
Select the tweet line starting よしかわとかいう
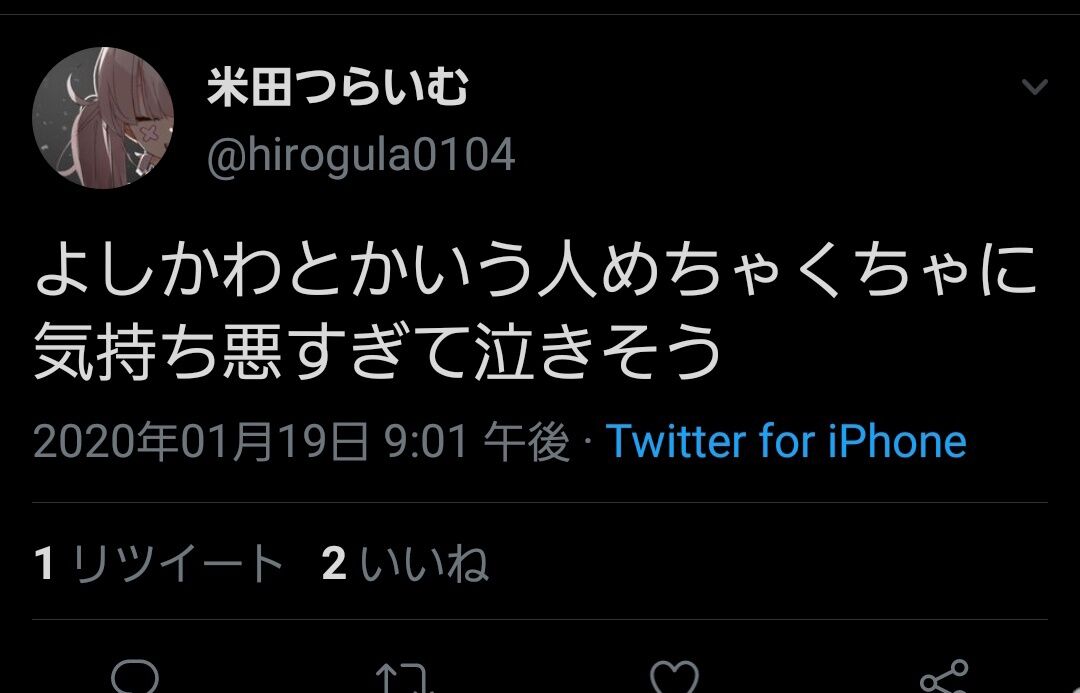coord(536,270)
